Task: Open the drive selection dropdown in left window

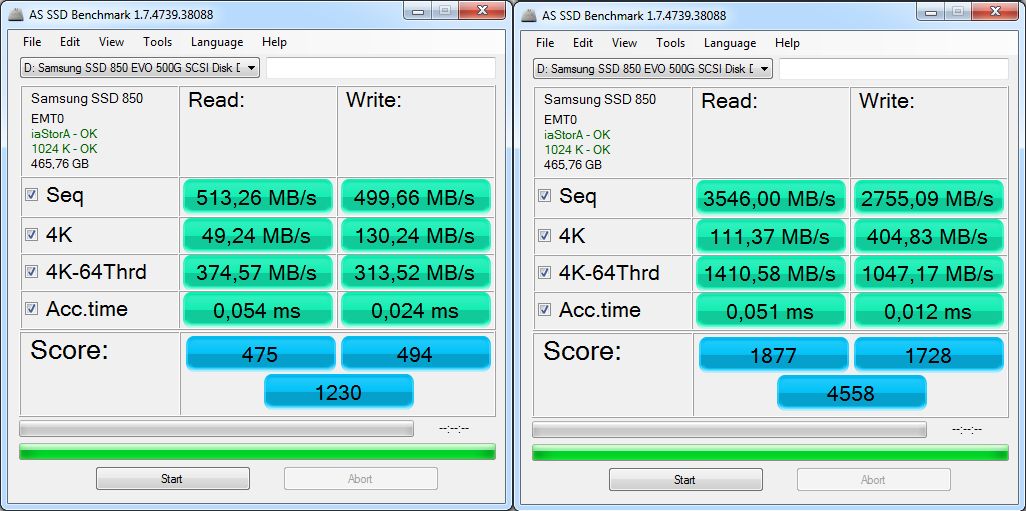Action: tap(140, 67)
